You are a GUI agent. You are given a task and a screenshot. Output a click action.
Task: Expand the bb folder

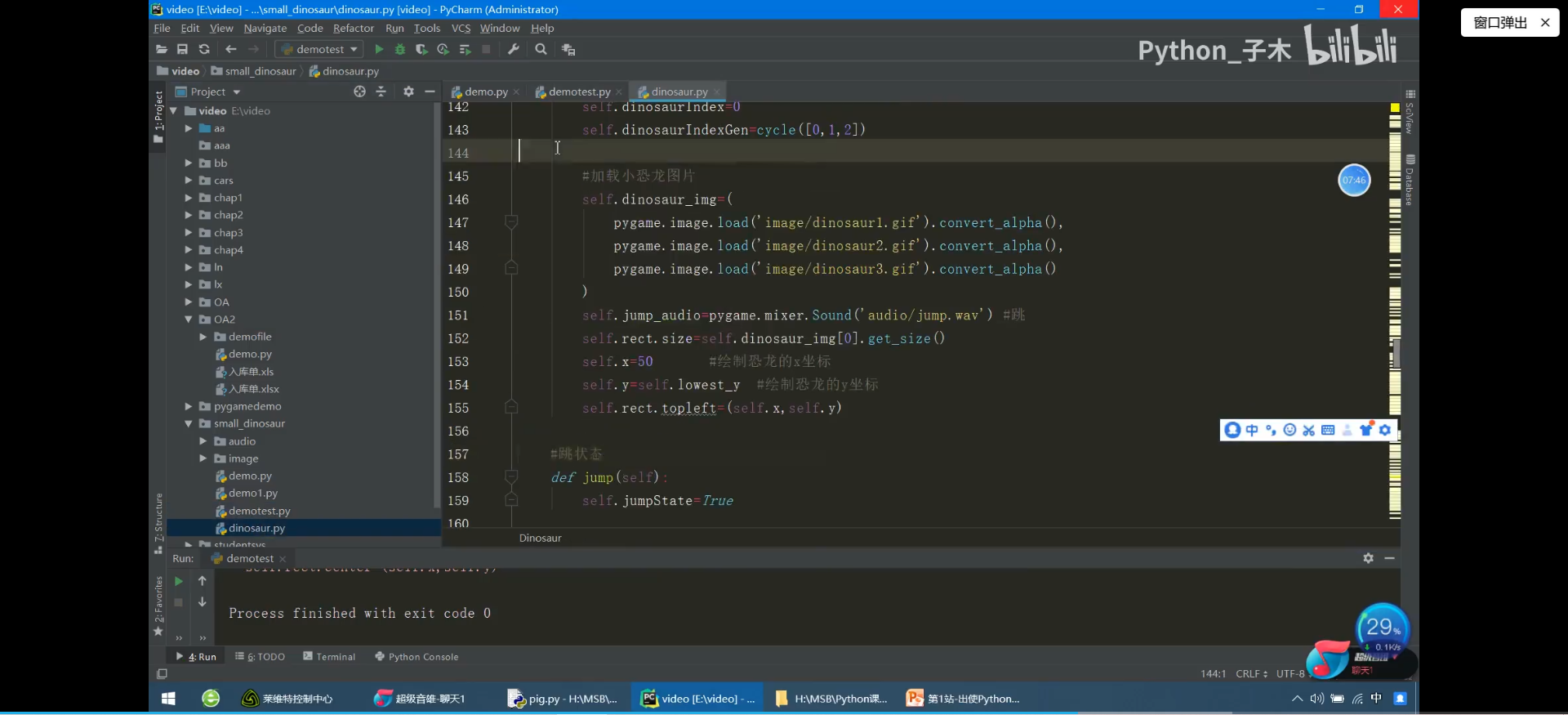(x=189, y=163)
